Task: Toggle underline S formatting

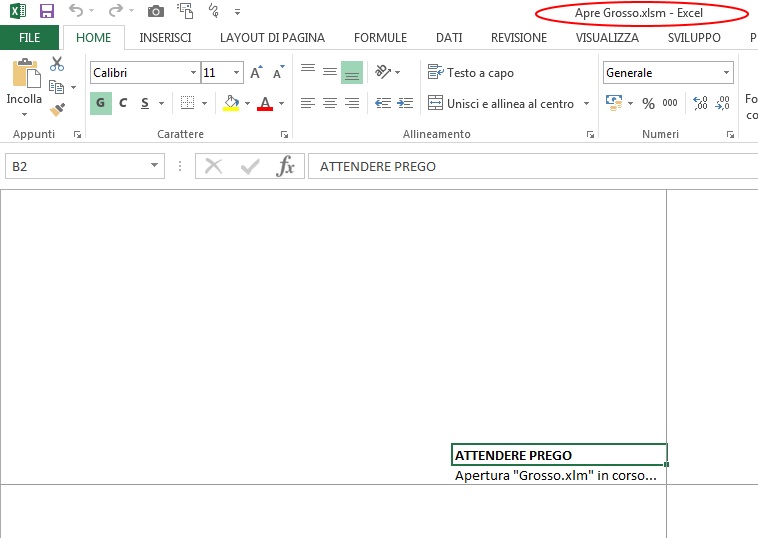Action: click(x=145, y=103)
